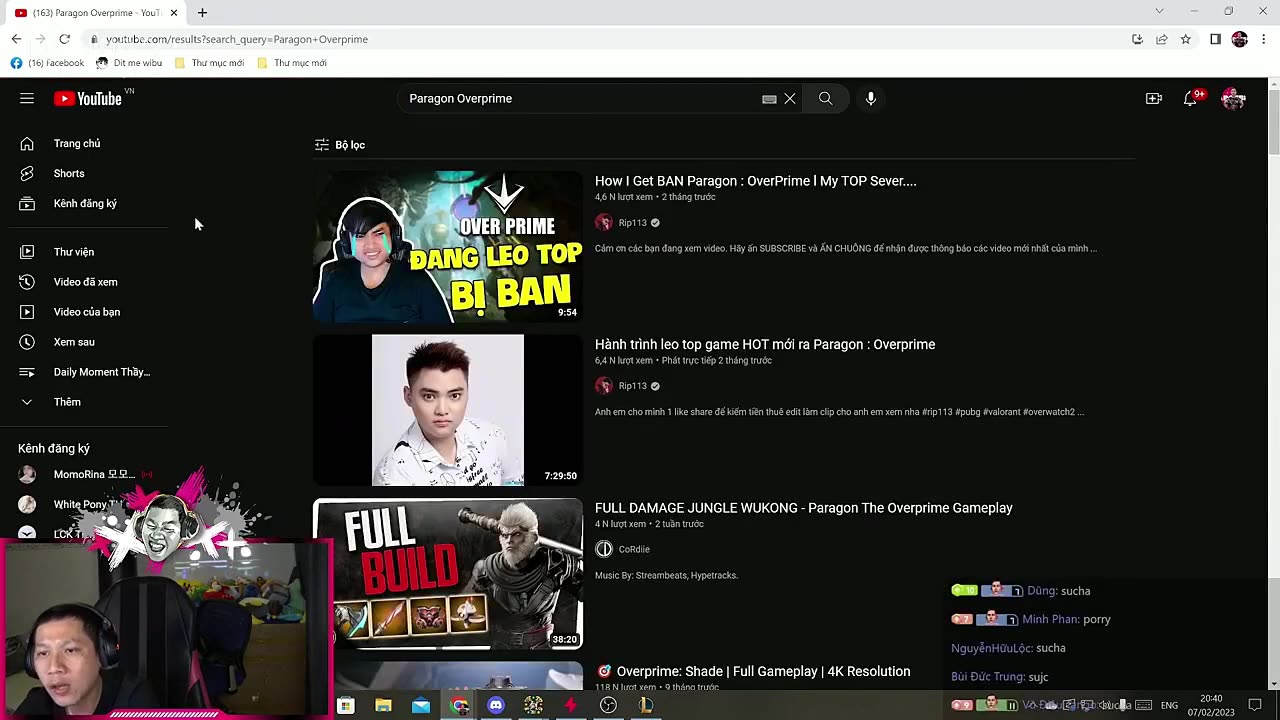Open OBS Studio from taskbar
The image size is (1280, 720).
tap(608, 705)
